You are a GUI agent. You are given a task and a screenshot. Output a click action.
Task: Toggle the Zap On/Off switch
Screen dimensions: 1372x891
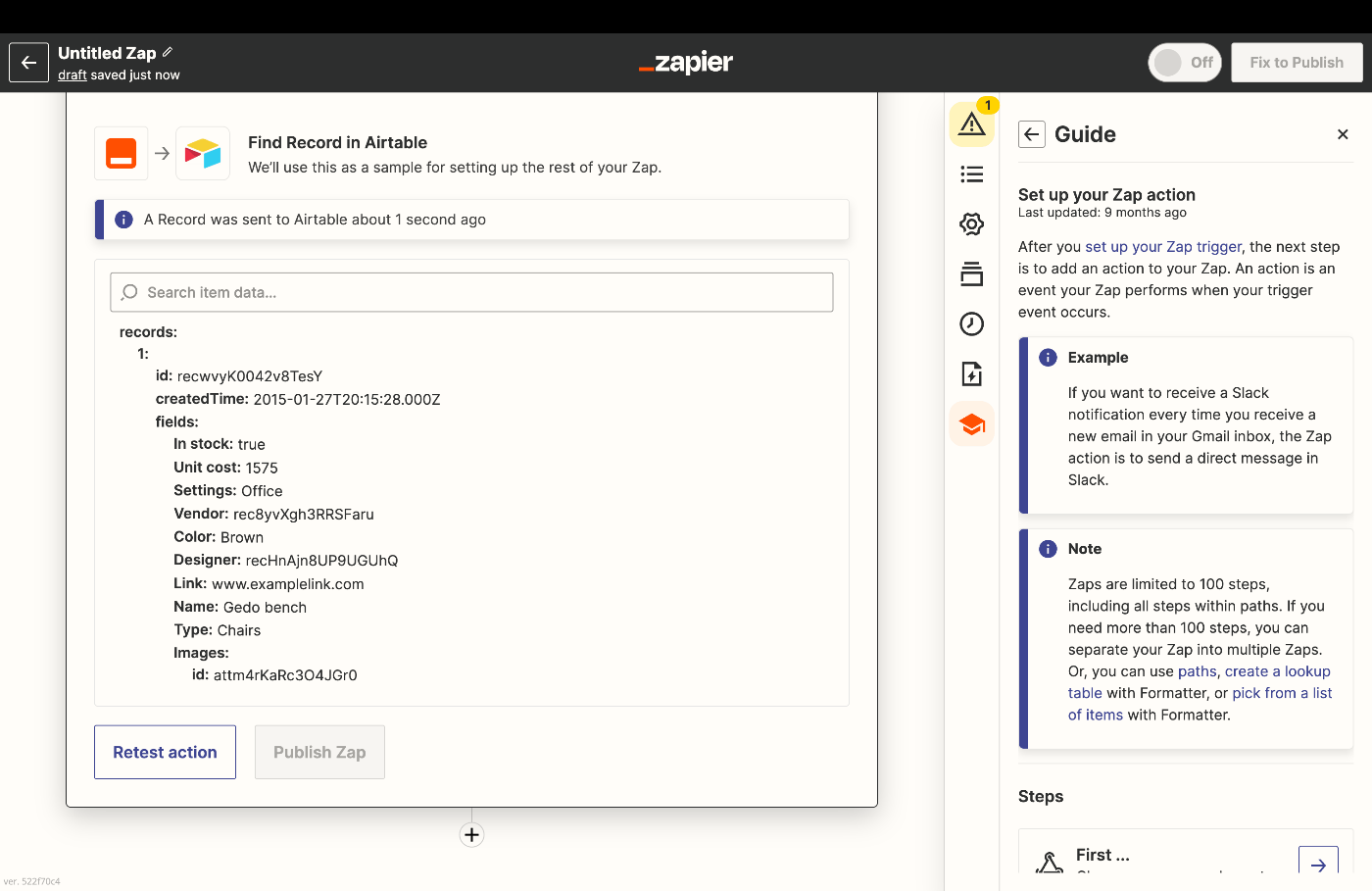pos(1185,63)
